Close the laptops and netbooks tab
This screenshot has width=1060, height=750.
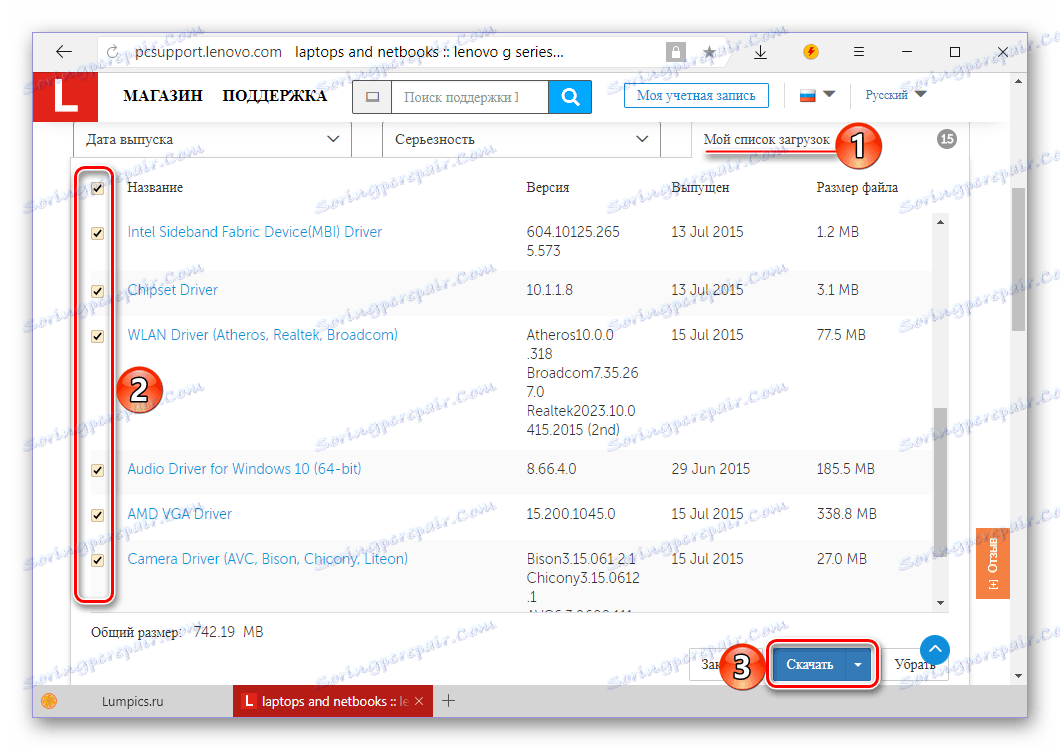(419, 701)
